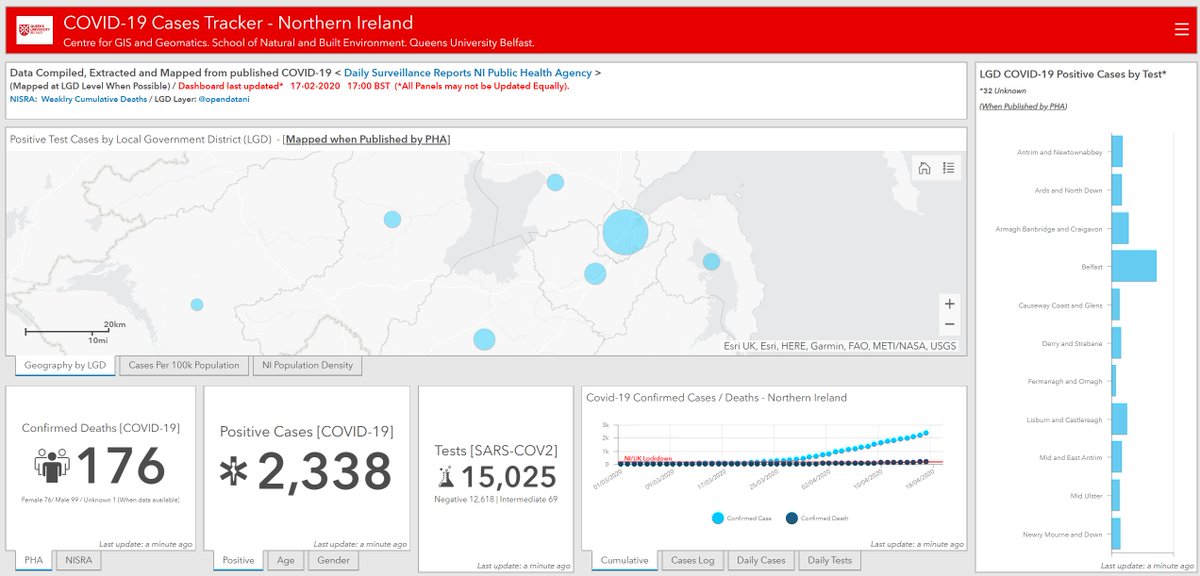This screenshot has height=576, width=1200.
Task: Open the @opendatani link
Action: (x=223, y=99)
